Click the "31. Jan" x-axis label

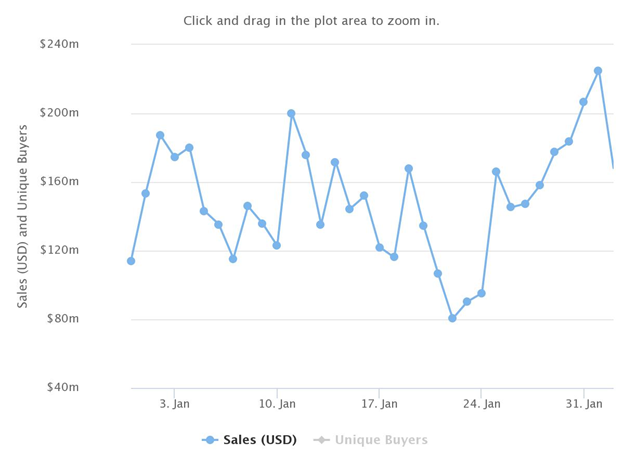pos(584,404)
